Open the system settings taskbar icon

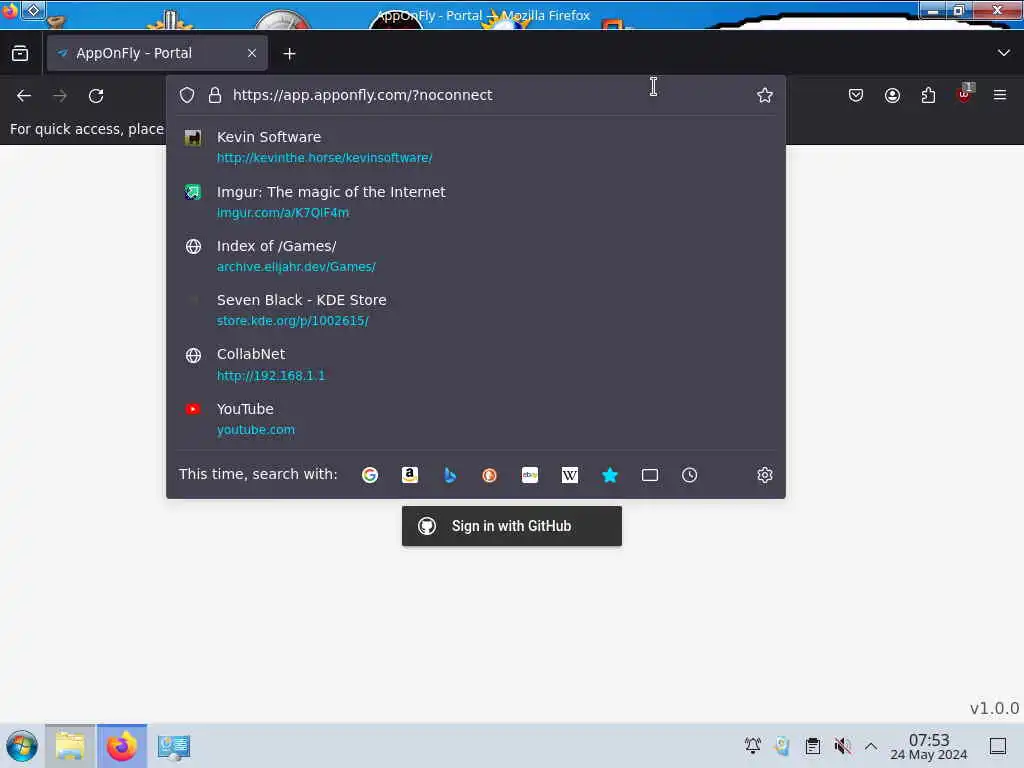click(174, 746)
